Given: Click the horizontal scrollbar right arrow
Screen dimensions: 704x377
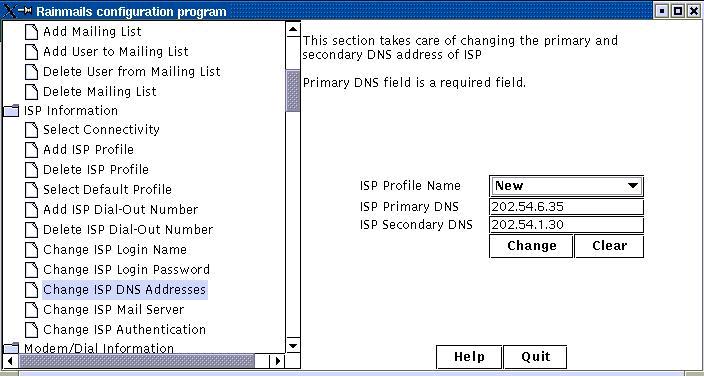Looking at the screenshot, I should (x=277, y=360).
